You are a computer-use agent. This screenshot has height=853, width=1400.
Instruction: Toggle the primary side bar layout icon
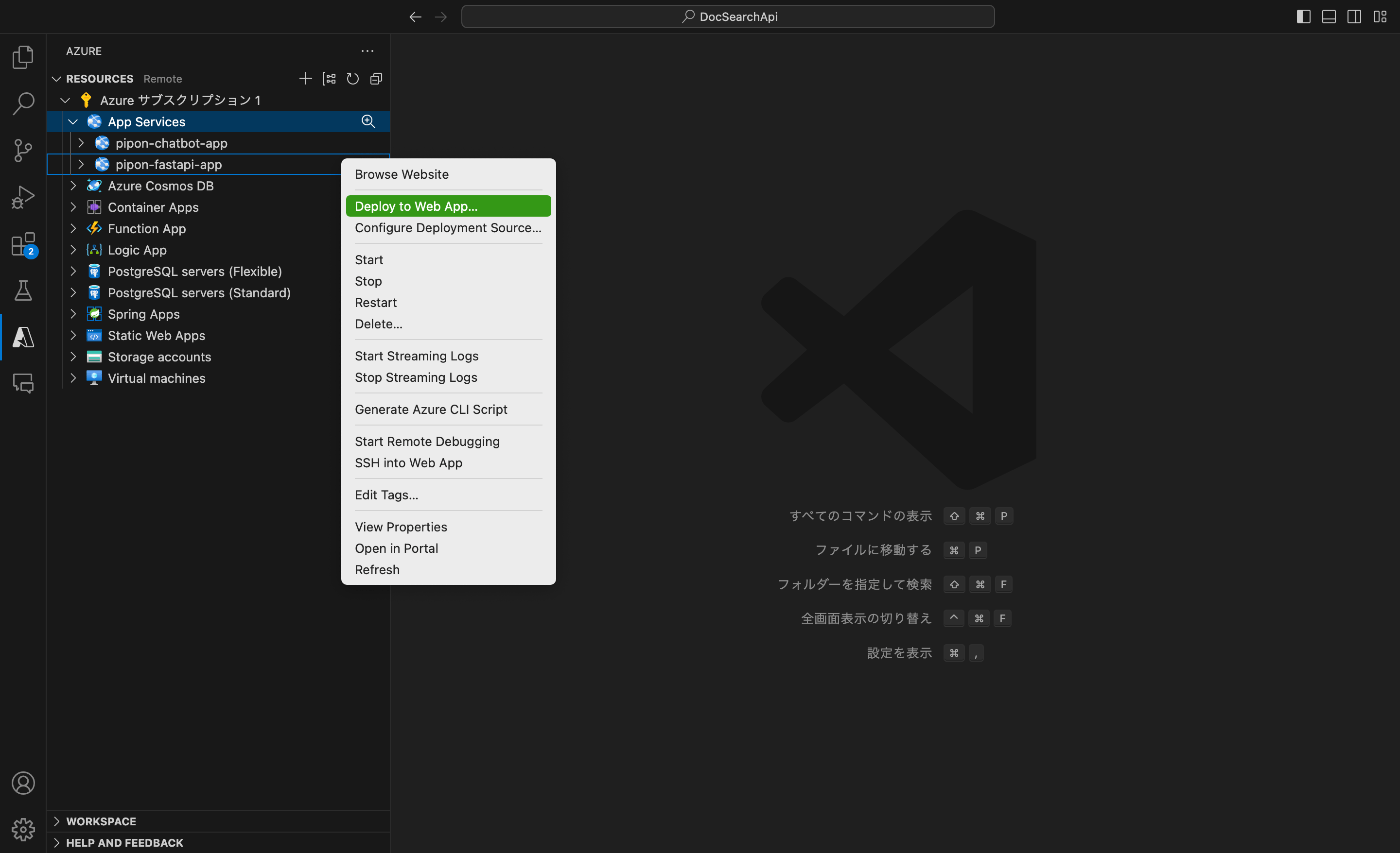click(x=1303, y=17)
